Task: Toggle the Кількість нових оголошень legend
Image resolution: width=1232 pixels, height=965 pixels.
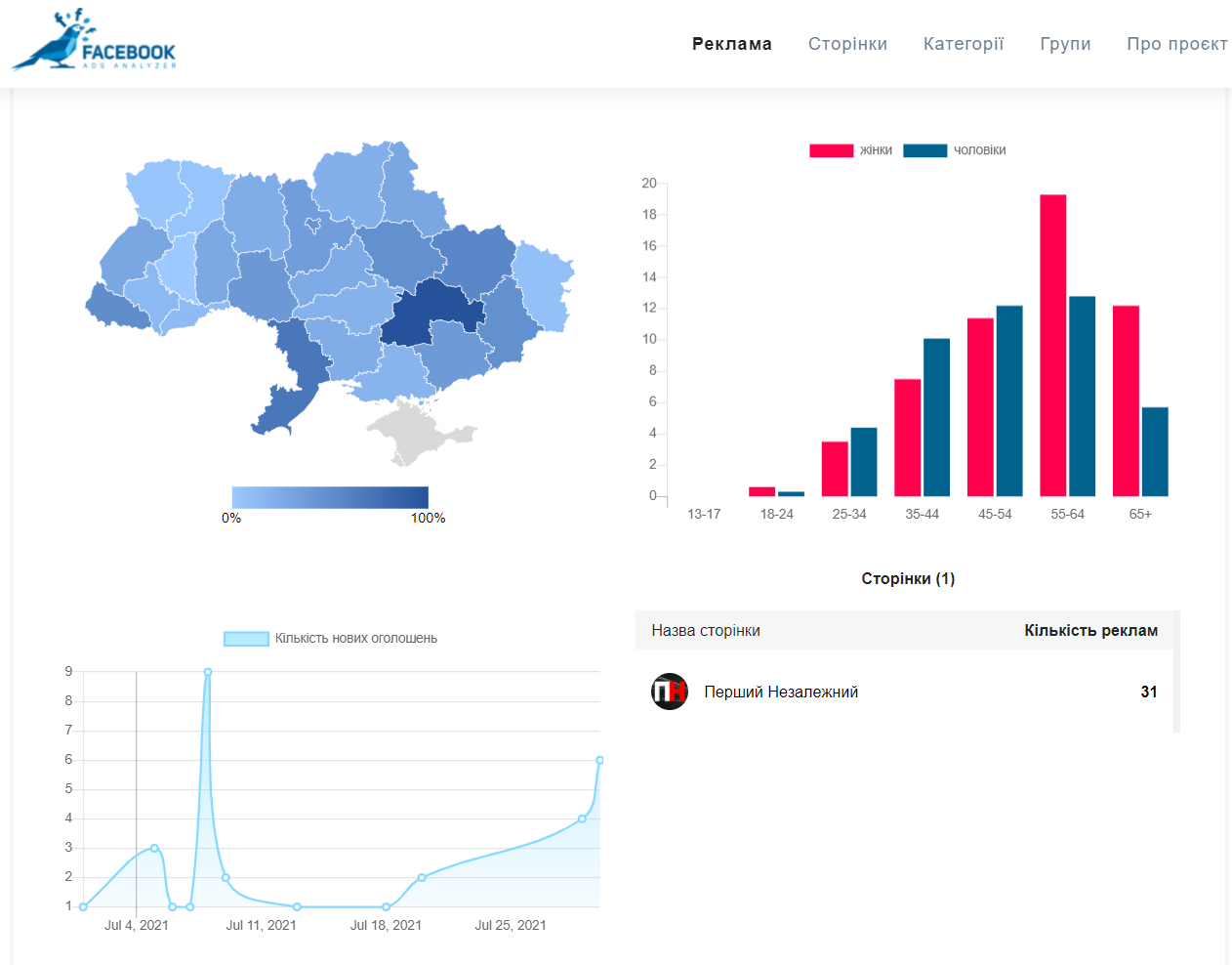Action: [x=331, y=639]
